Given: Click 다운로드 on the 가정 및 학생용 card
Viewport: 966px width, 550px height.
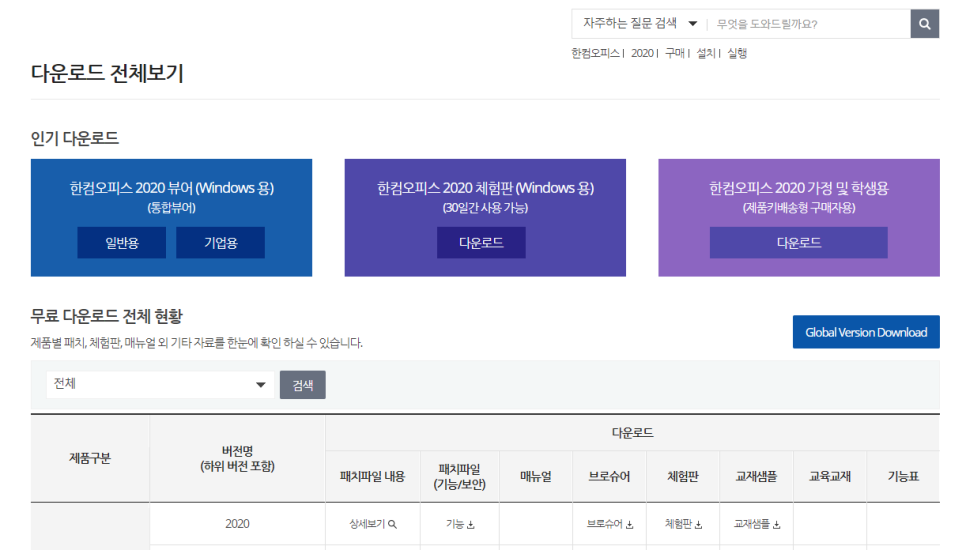Looking at the screenshot, I should 798,243.
